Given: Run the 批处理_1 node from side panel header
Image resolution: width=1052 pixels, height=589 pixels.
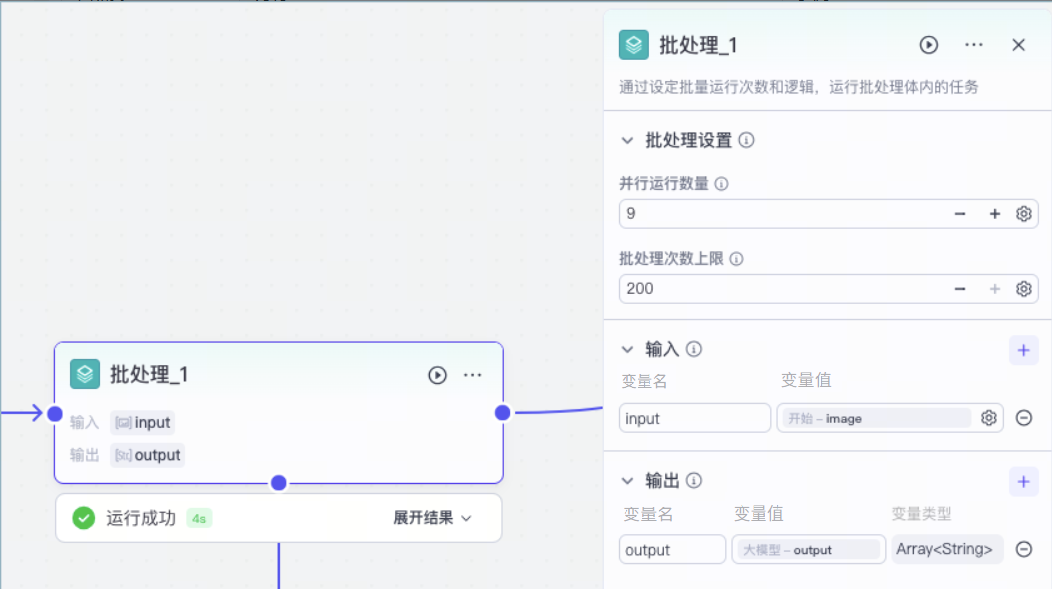Looking at the screenshot, I should click(x=929, y=45).
